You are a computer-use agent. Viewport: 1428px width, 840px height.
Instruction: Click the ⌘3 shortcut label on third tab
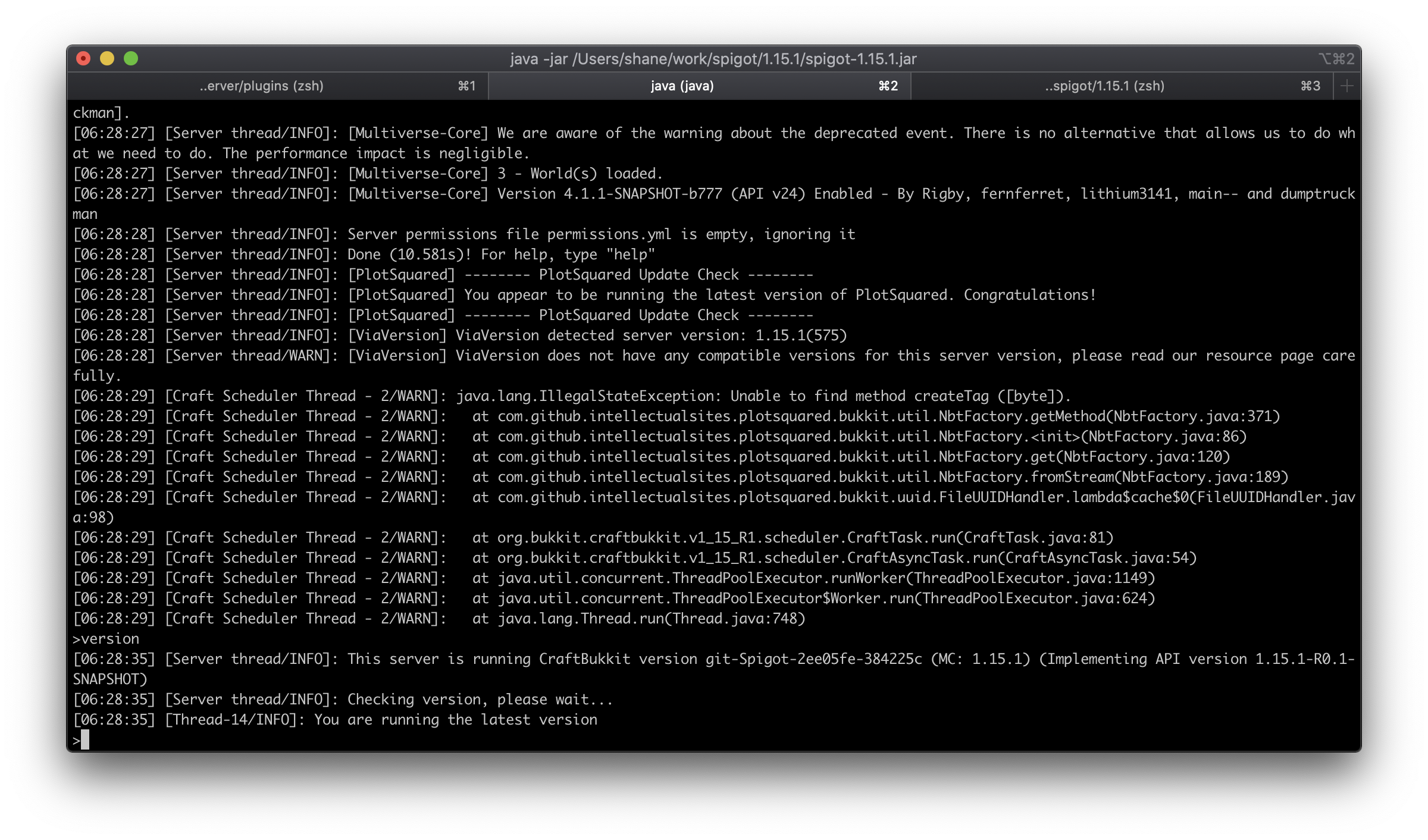click(x=1310, y=86)
